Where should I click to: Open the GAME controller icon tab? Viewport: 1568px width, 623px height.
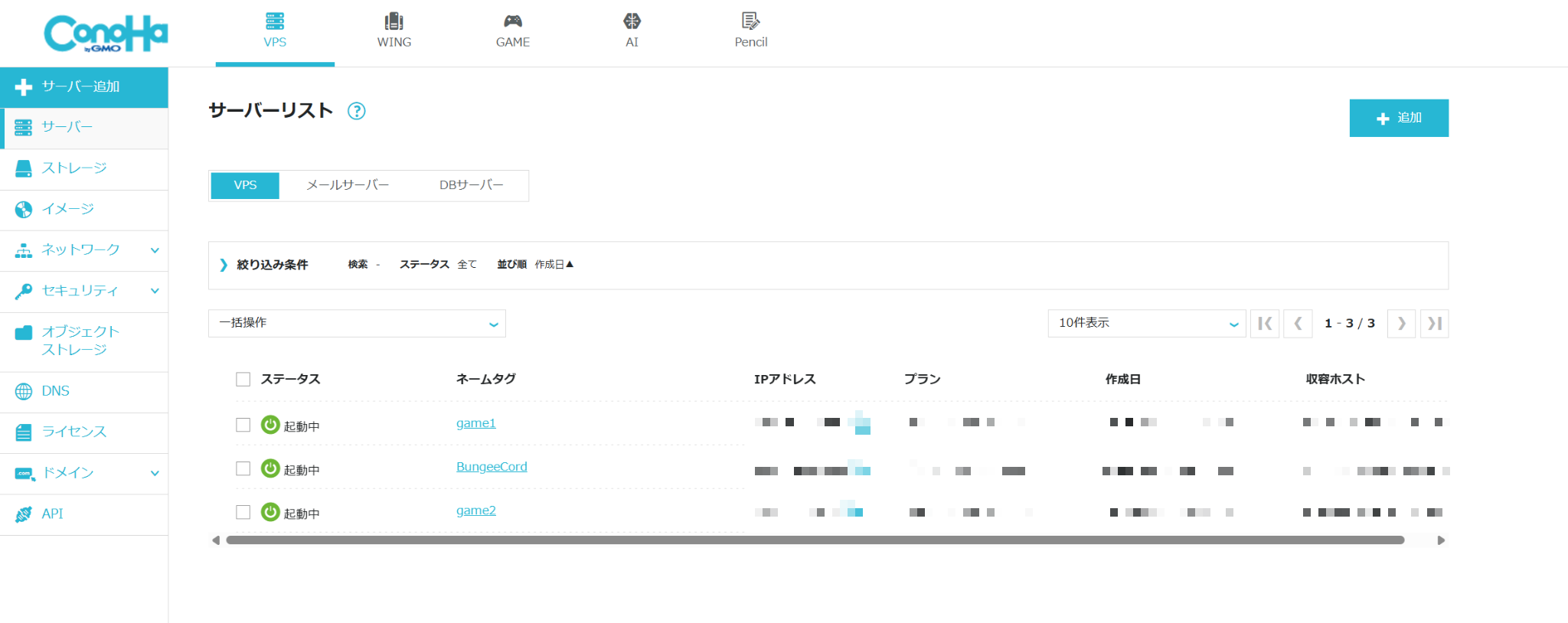[x=512, y=21]
